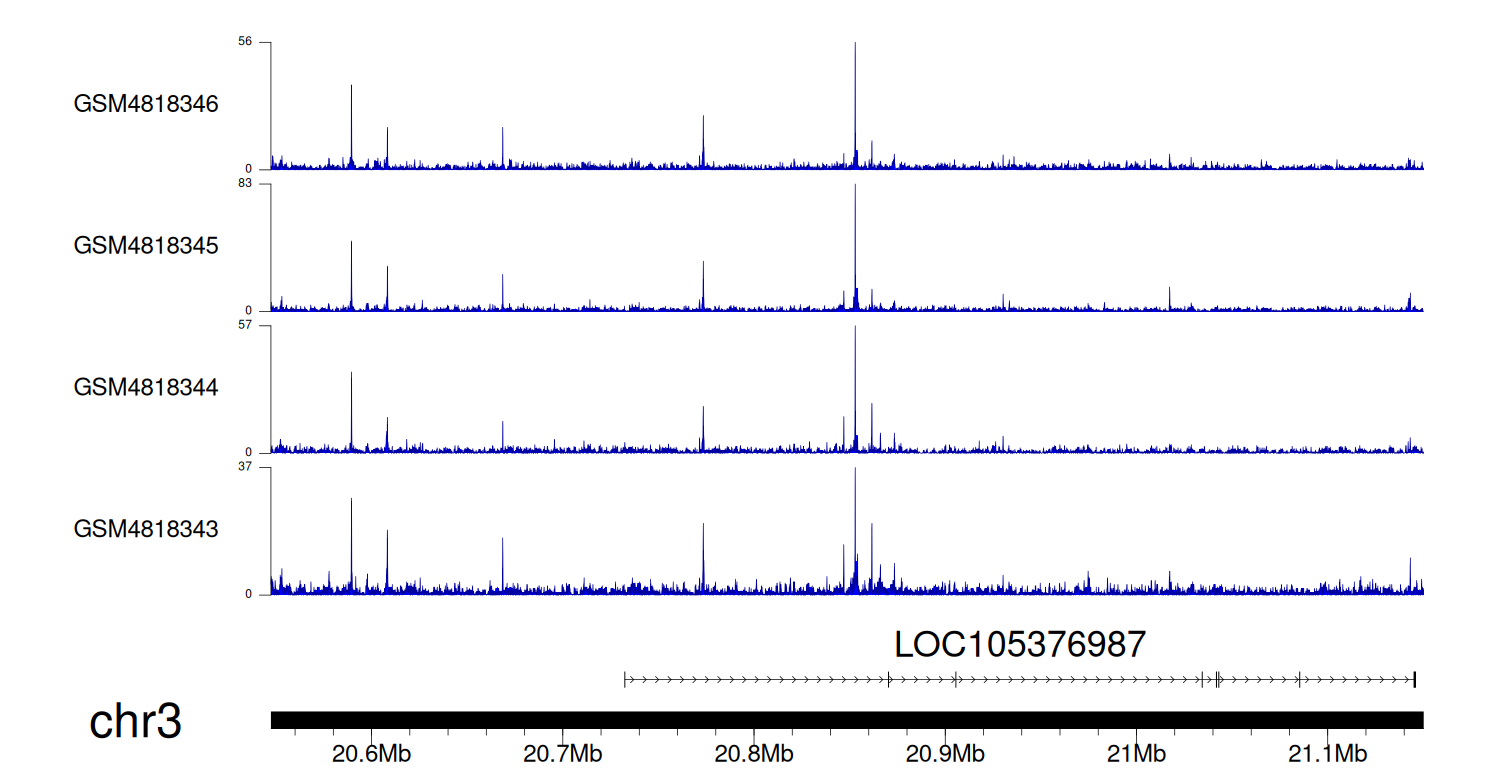This screenshot has width=1500, height=780.
Task: Pick the GSM4818344 sample label
Action: [146, 387]
